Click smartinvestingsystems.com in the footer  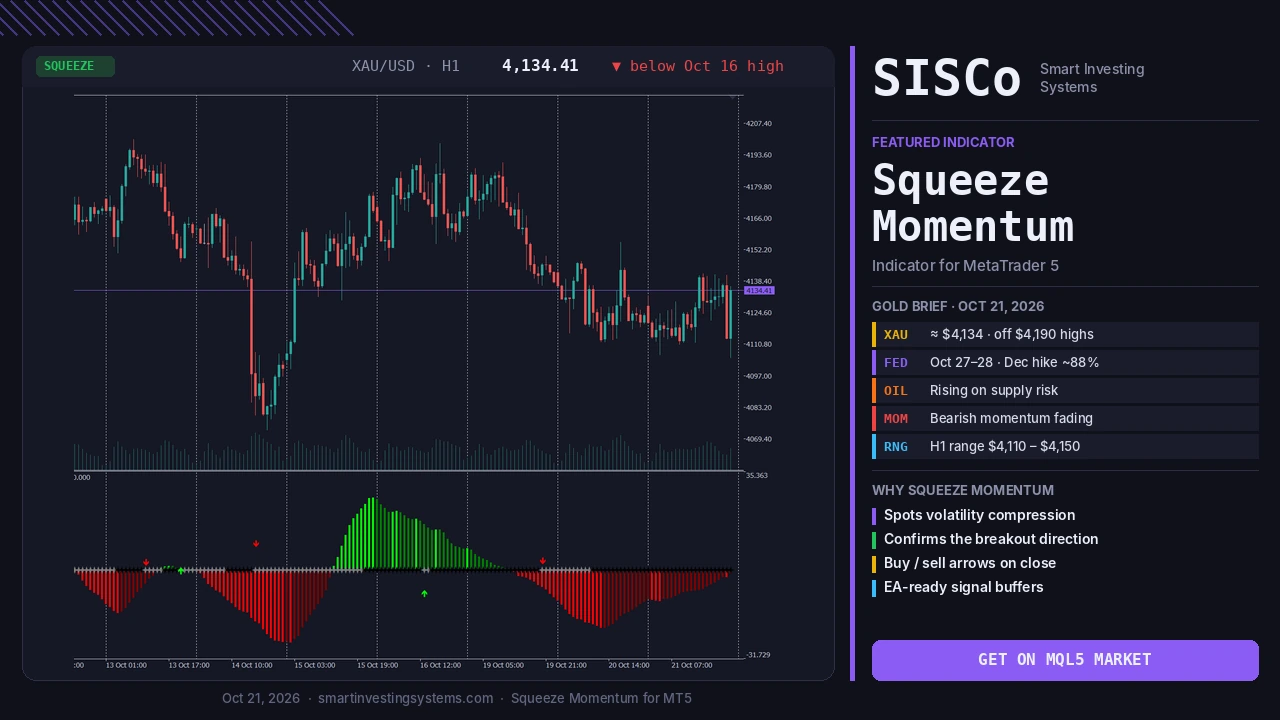(x=406, y=698)
